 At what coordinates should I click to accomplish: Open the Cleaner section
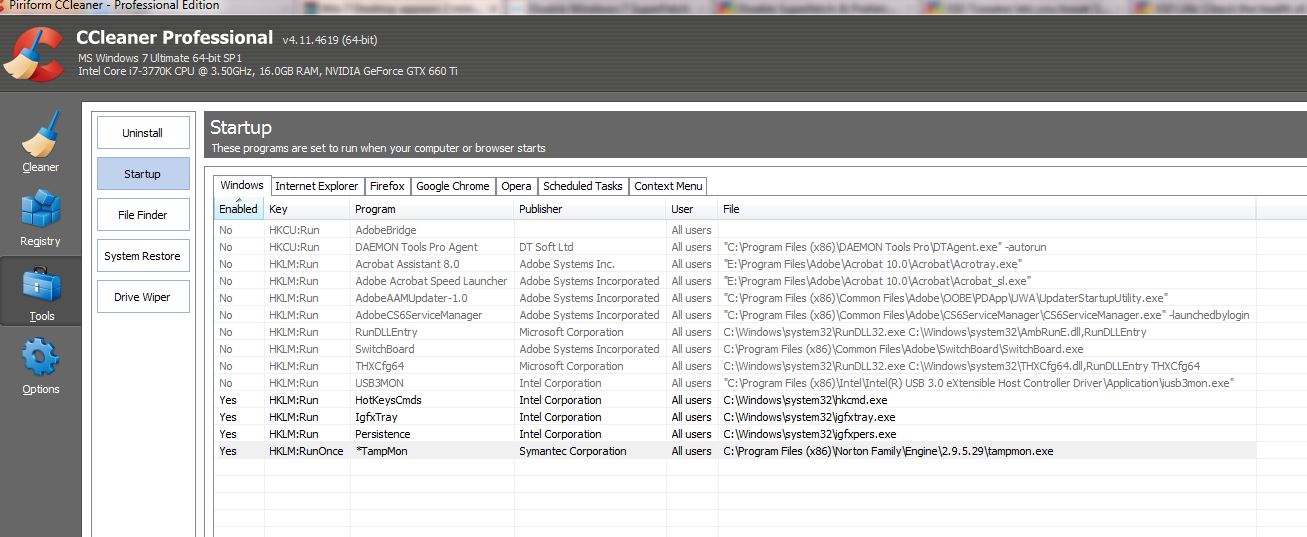(x=41, y=143)
